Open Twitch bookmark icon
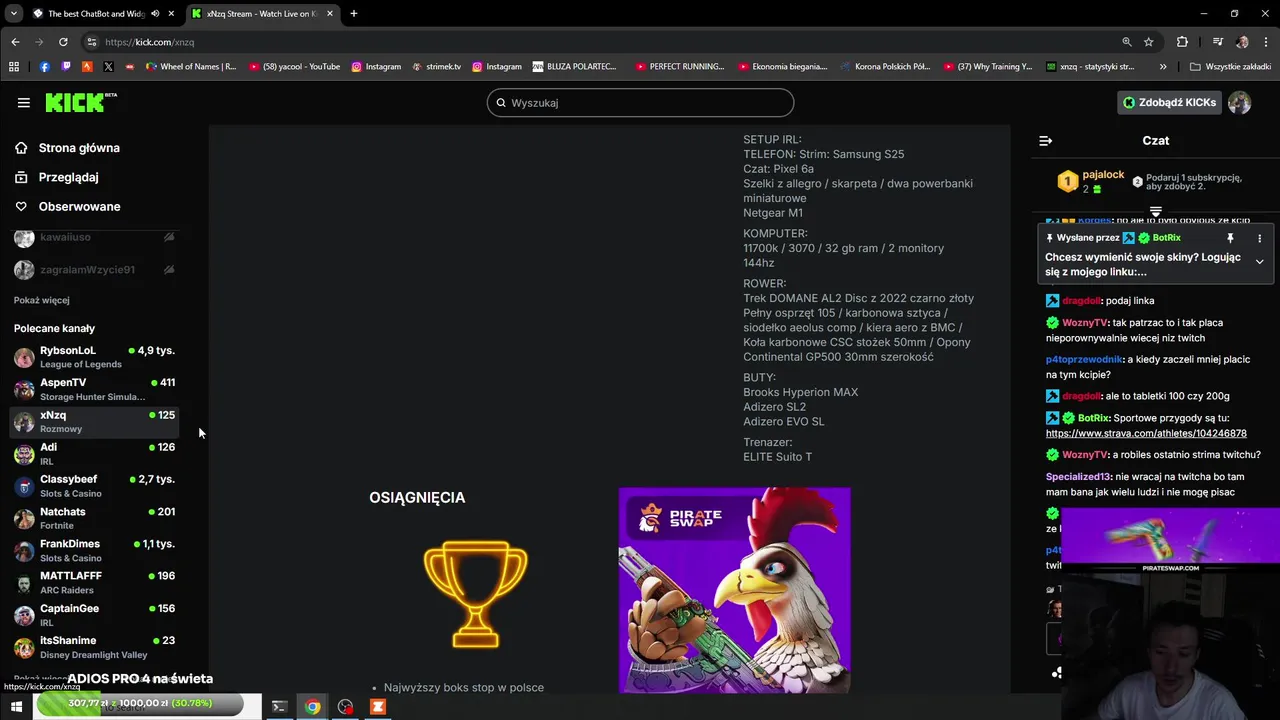1280x720 pixels. pos(66,67)
